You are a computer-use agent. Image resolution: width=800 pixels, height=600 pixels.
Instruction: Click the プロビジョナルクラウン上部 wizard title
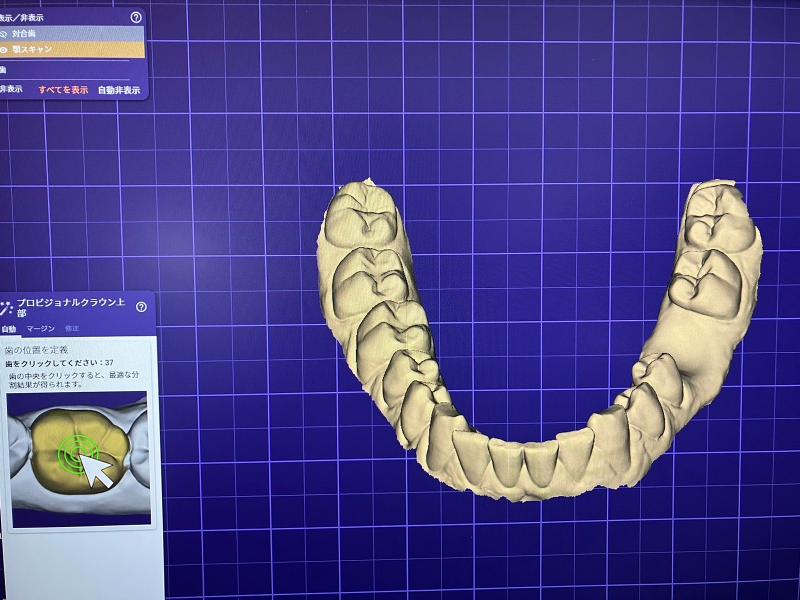[x=71, y=307]
